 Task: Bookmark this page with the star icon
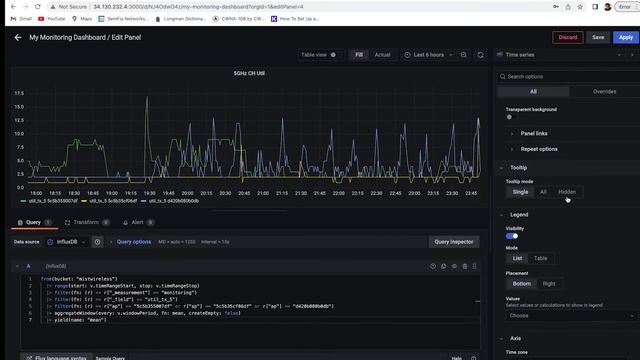coord(580,7)
